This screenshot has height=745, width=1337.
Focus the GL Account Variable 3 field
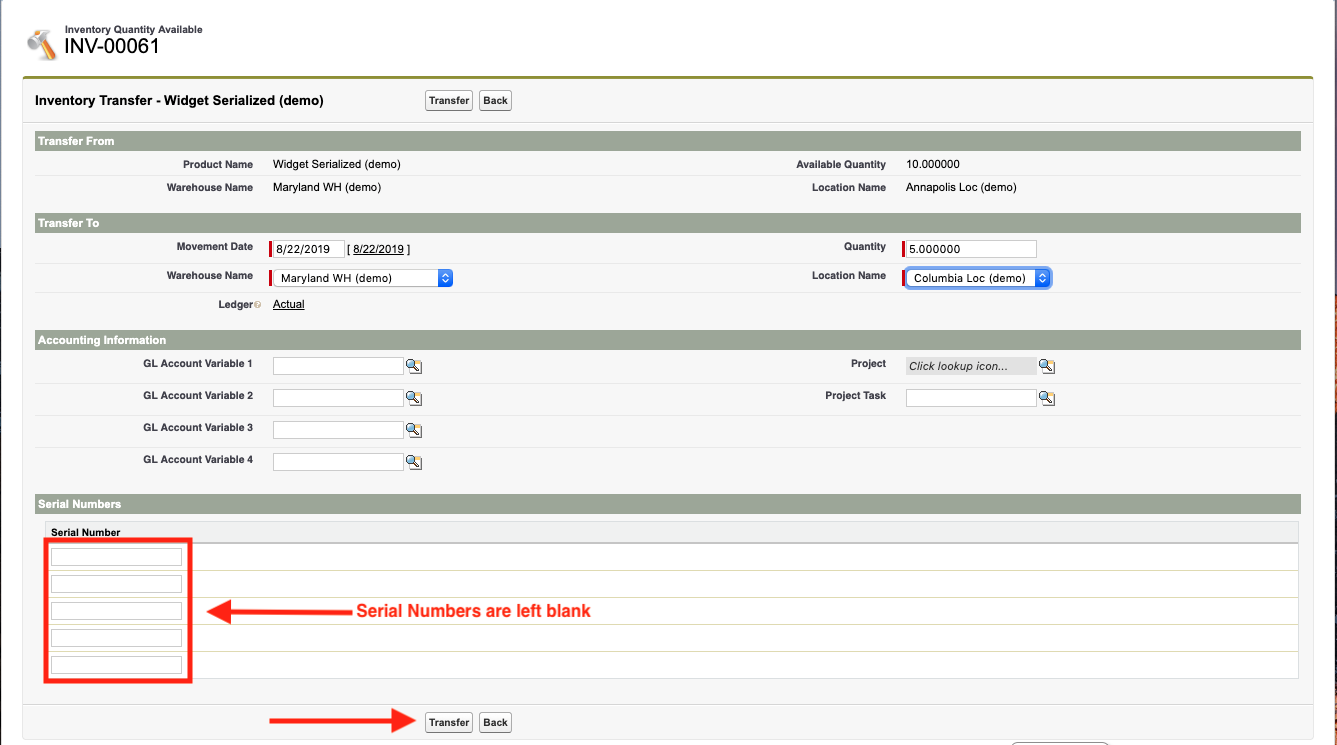point(338,430)
